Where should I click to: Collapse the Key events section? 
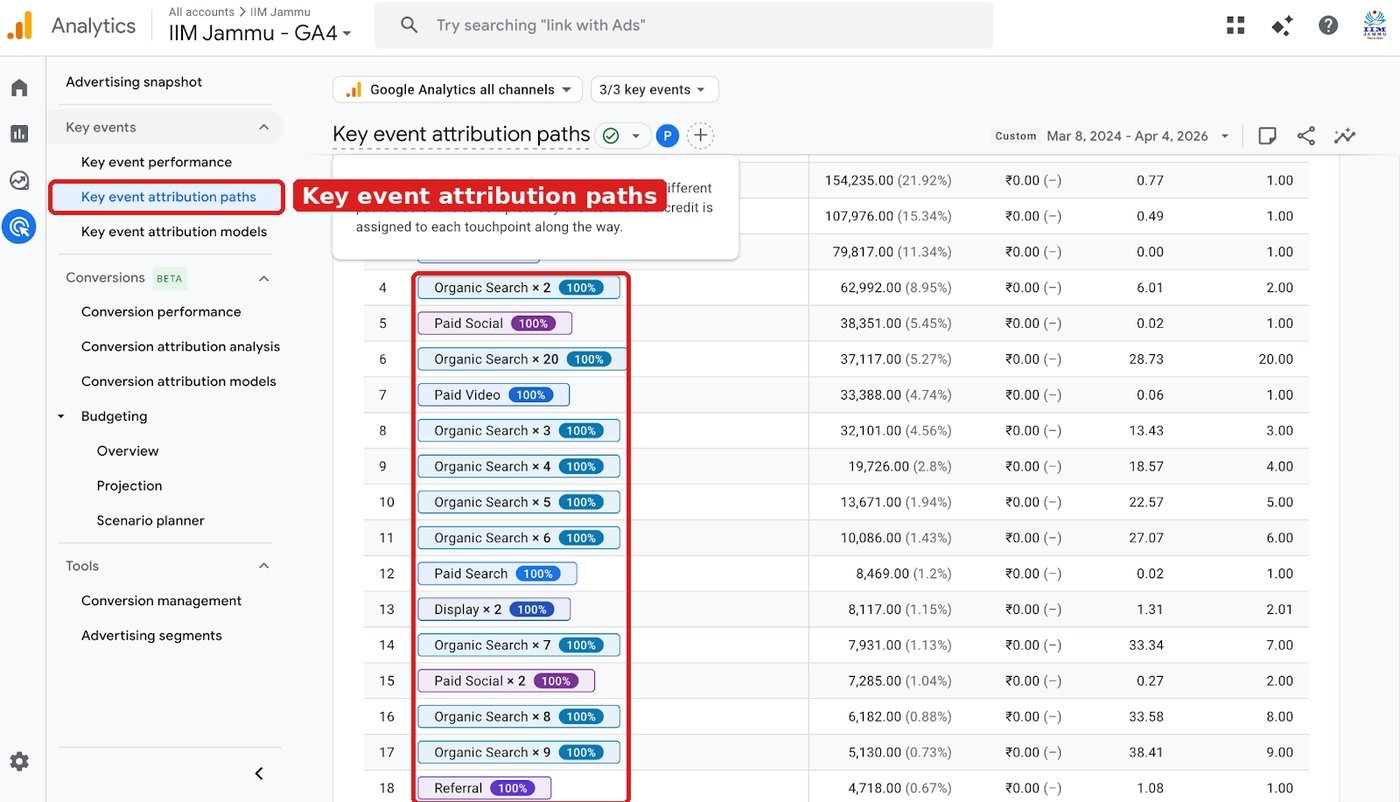pos(264,127)
